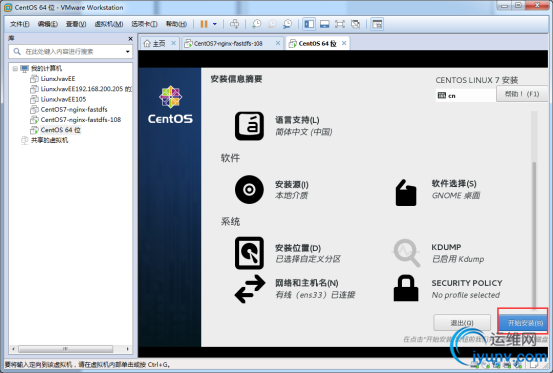Select CentOS7-nginx-fastdfs virtual machine
Image resolution: width=553 pixels, height=373 pixels.
74,109
